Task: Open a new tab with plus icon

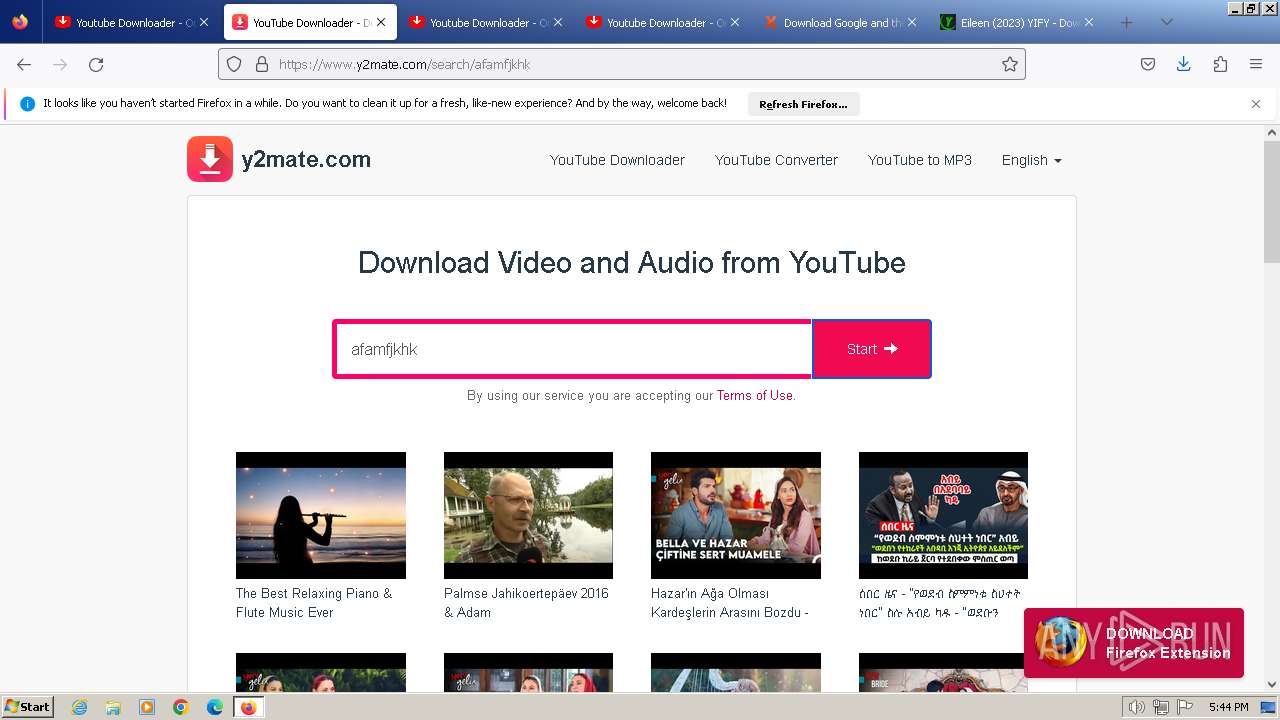Action: tap(1126, 22)
